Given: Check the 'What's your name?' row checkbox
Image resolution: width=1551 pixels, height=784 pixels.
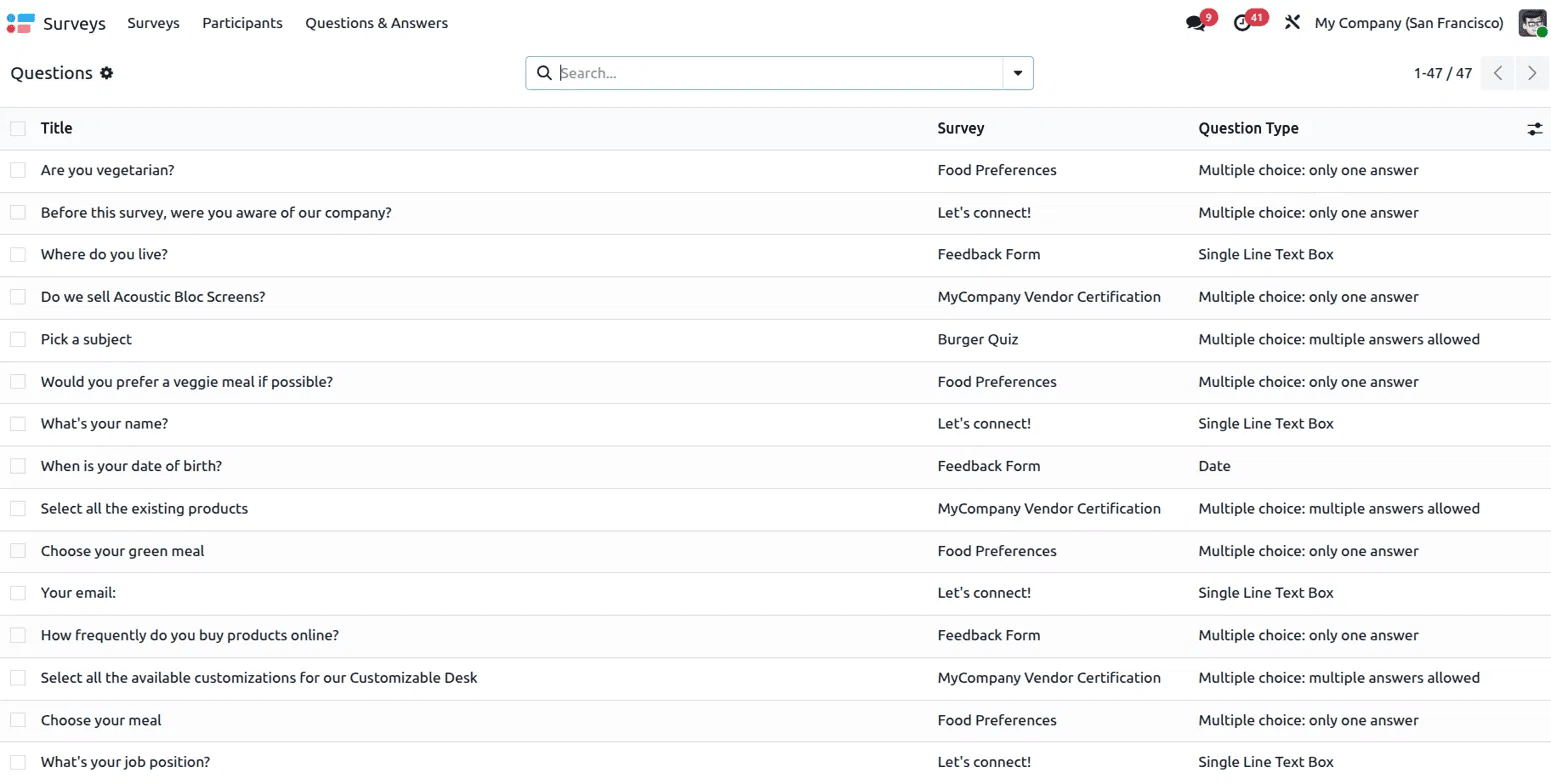Looking at the screenshot, I should coord(18,423).
